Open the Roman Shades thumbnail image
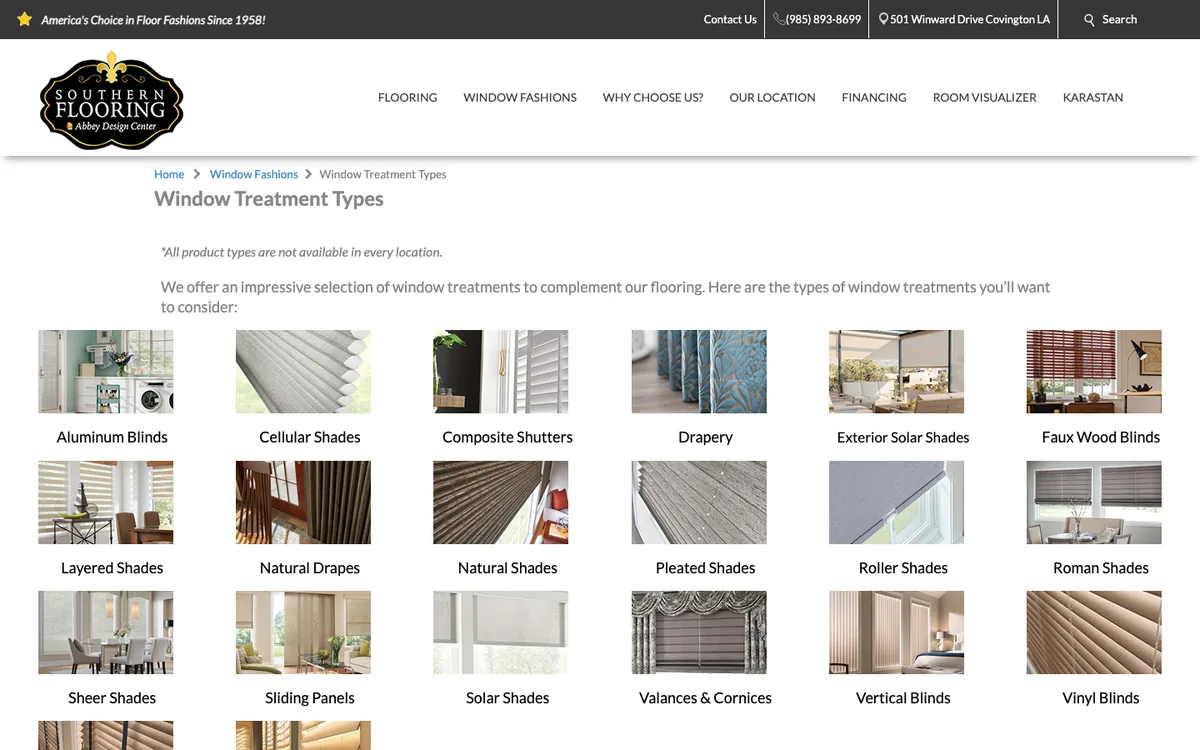The image size is (1200, 750). (x=1094, y=502)
